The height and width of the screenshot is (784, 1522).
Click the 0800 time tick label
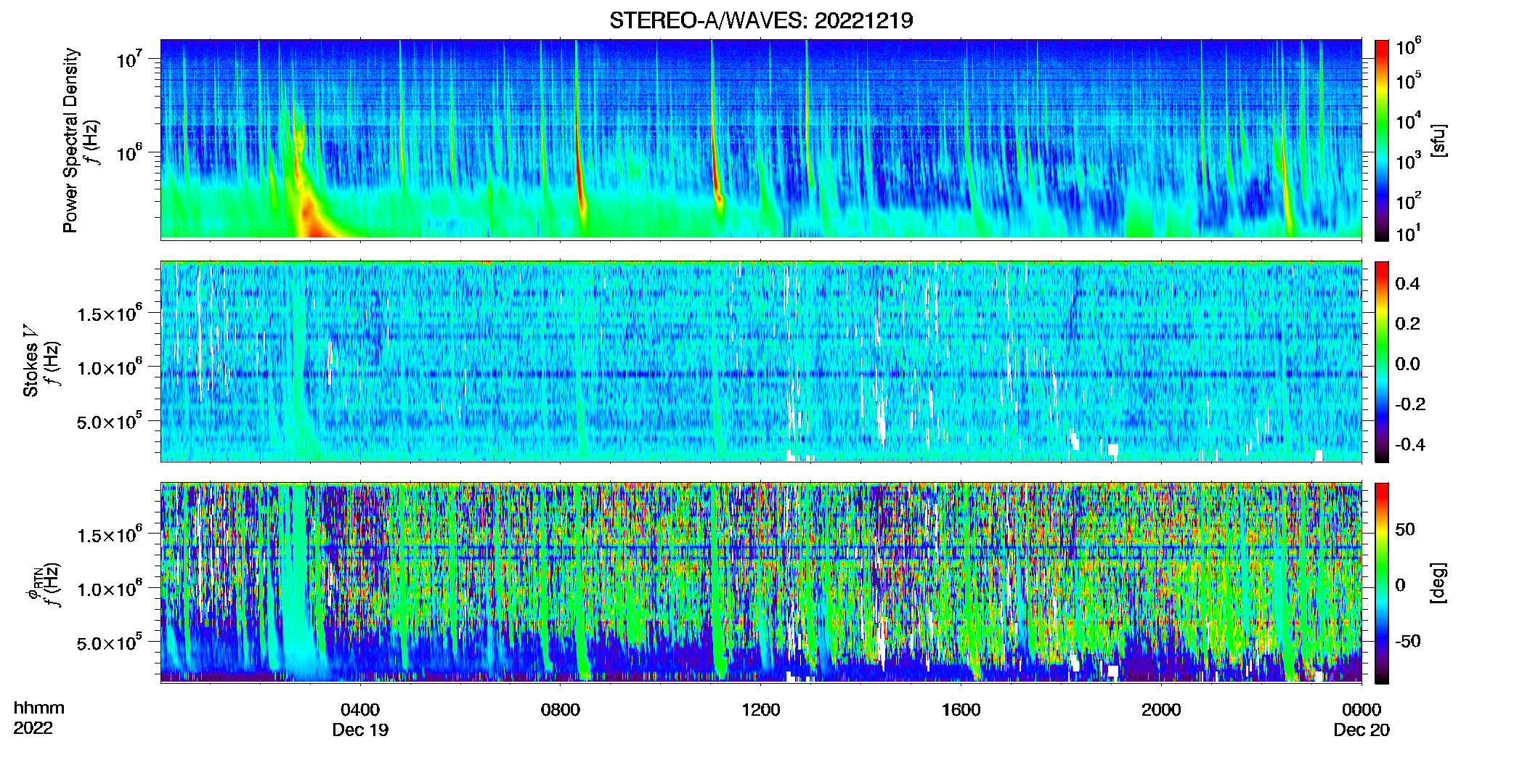(561, 709)
